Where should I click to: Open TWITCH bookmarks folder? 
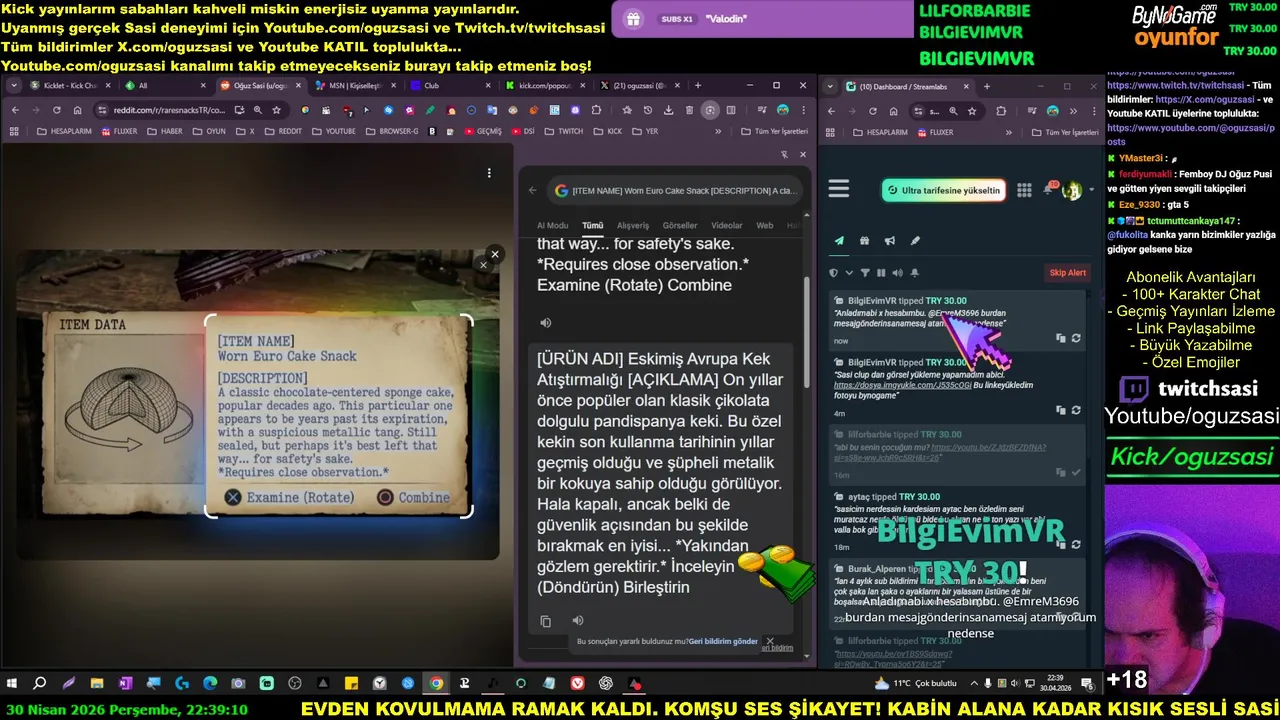pyautogui.click(x=564, y=131)
